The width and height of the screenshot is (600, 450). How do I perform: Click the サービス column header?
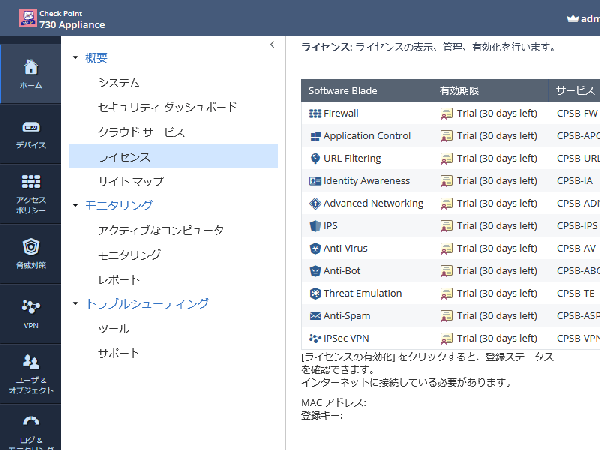pos(575,91)
